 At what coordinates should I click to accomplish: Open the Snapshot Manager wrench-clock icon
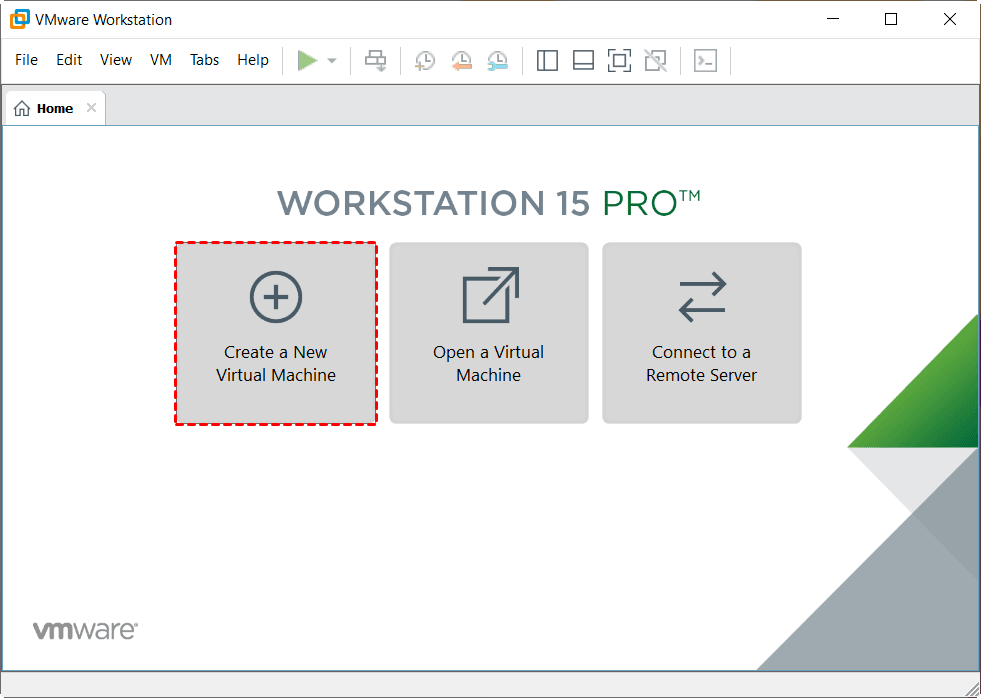pyautogui.click(x=497, y=61)
